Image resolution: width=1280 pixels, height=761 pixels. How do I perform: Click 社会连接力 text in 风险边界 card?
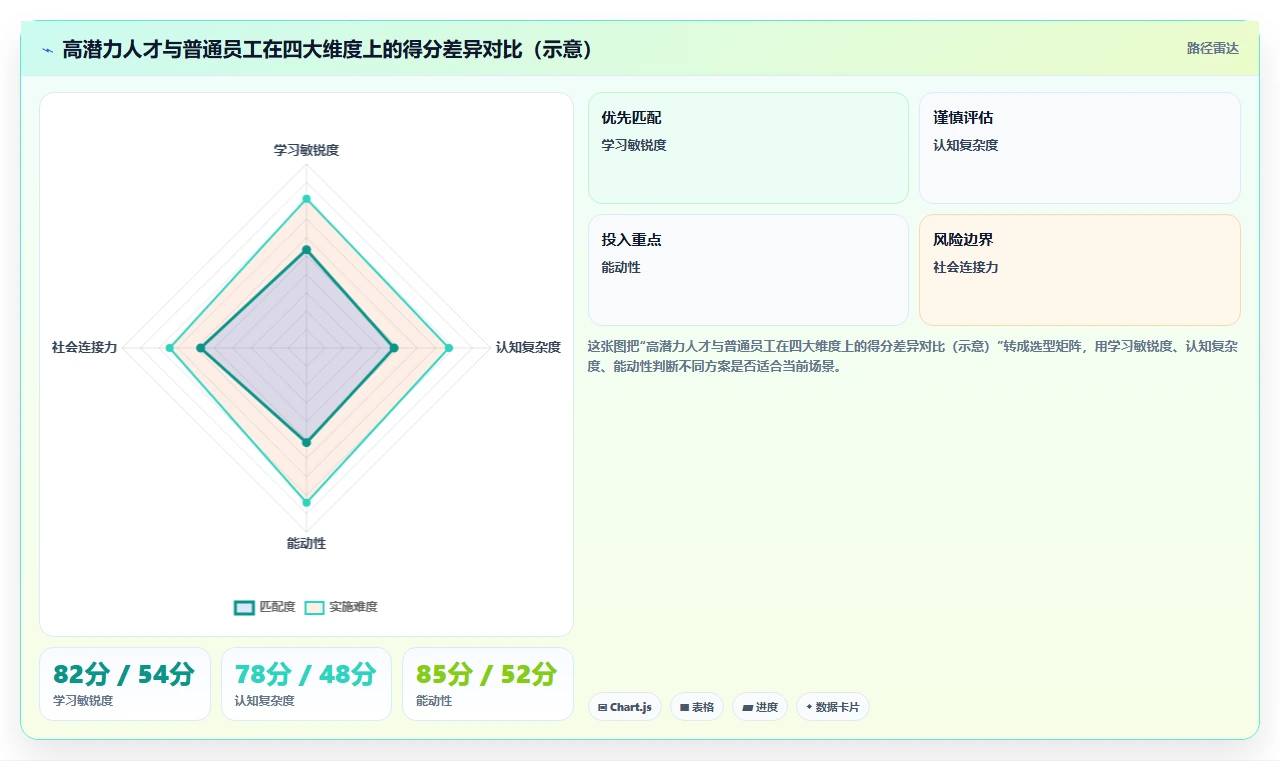966,267
